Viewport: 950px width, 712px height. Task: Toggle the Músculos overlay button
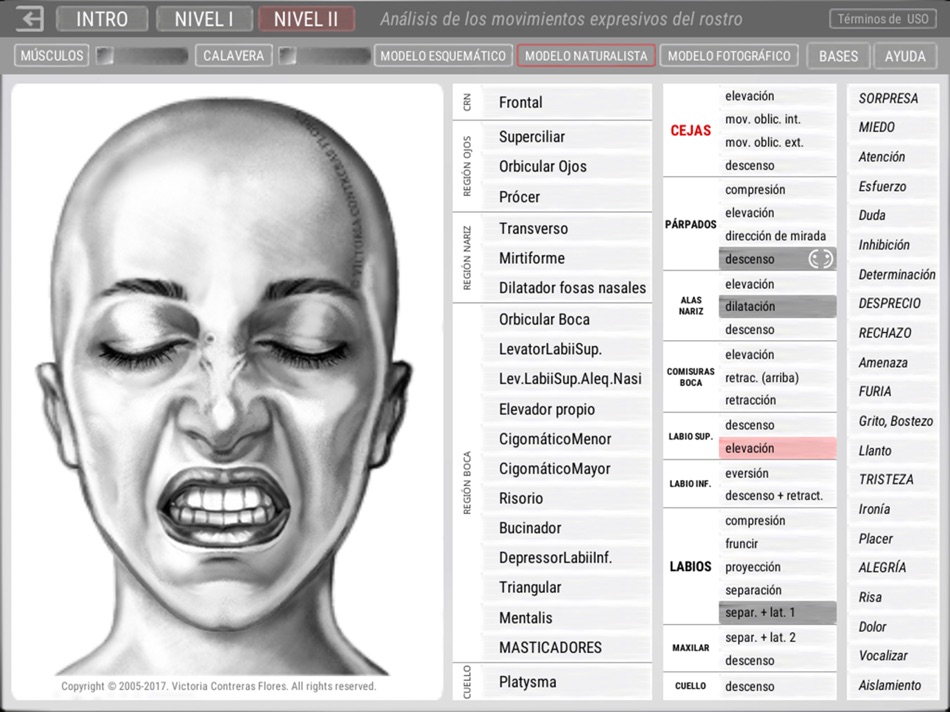pos(52,56)
